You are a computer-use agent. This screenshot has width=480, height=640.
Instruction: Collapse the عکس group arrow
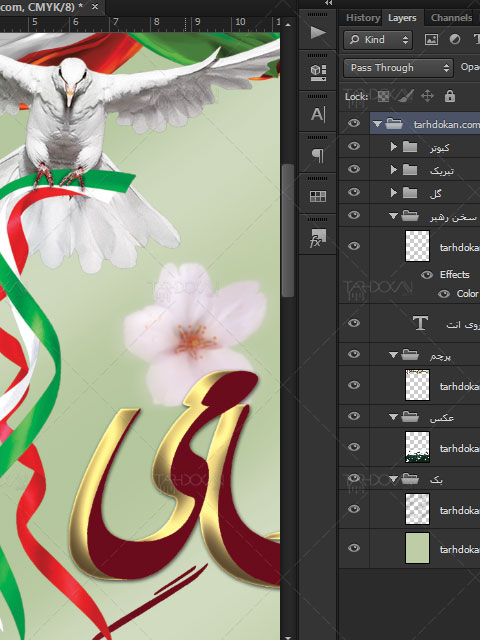coord(393,417)
